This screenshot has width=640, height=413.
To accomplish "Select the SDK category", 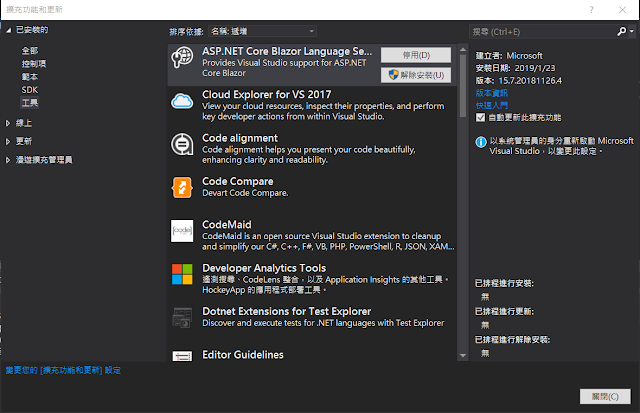I will click(x=30, y=90).
